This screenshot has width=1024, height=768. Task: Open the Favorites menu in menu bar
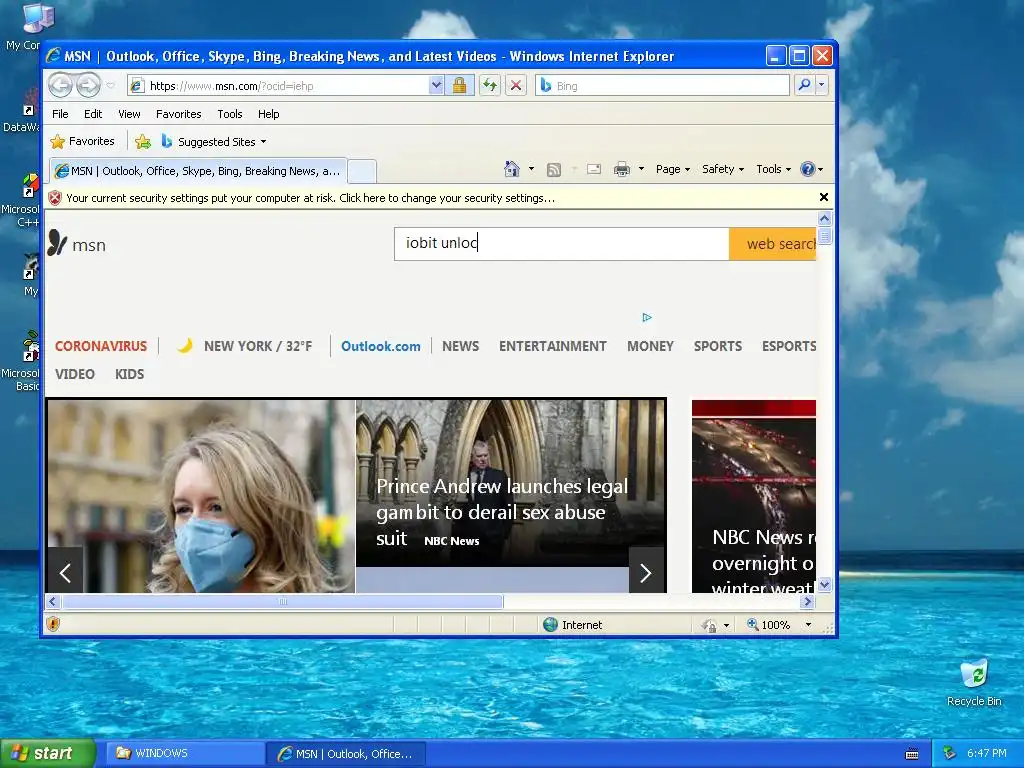178,114
